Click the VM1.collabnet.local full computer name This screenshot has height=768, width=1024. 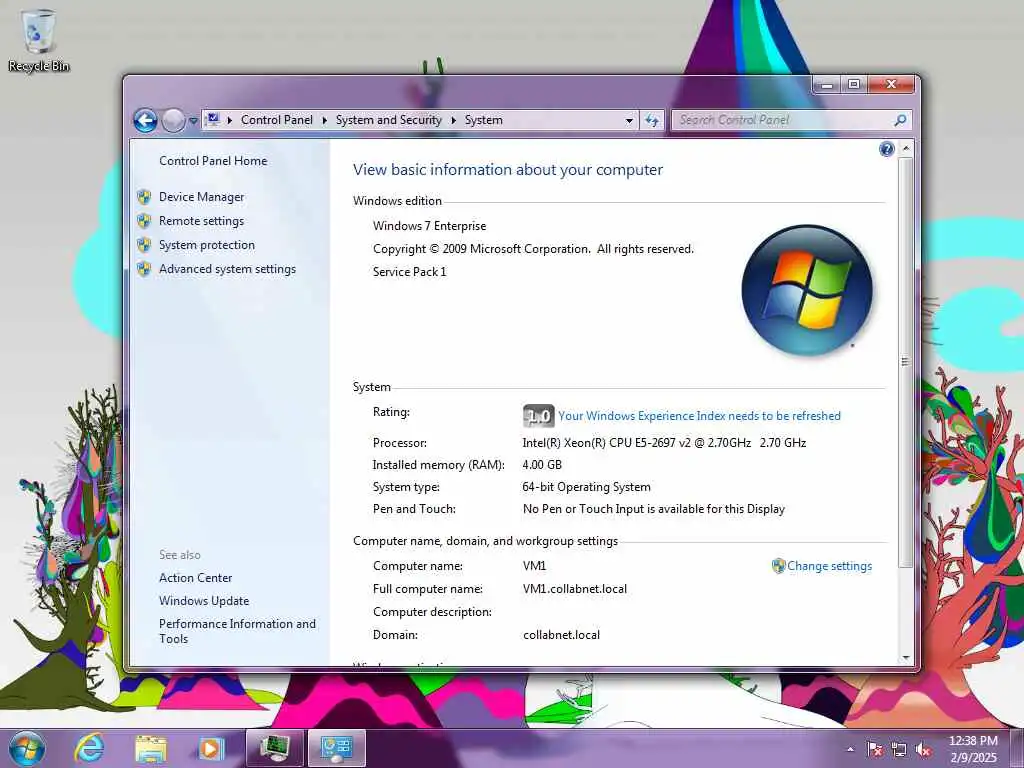tap(575, 589)
